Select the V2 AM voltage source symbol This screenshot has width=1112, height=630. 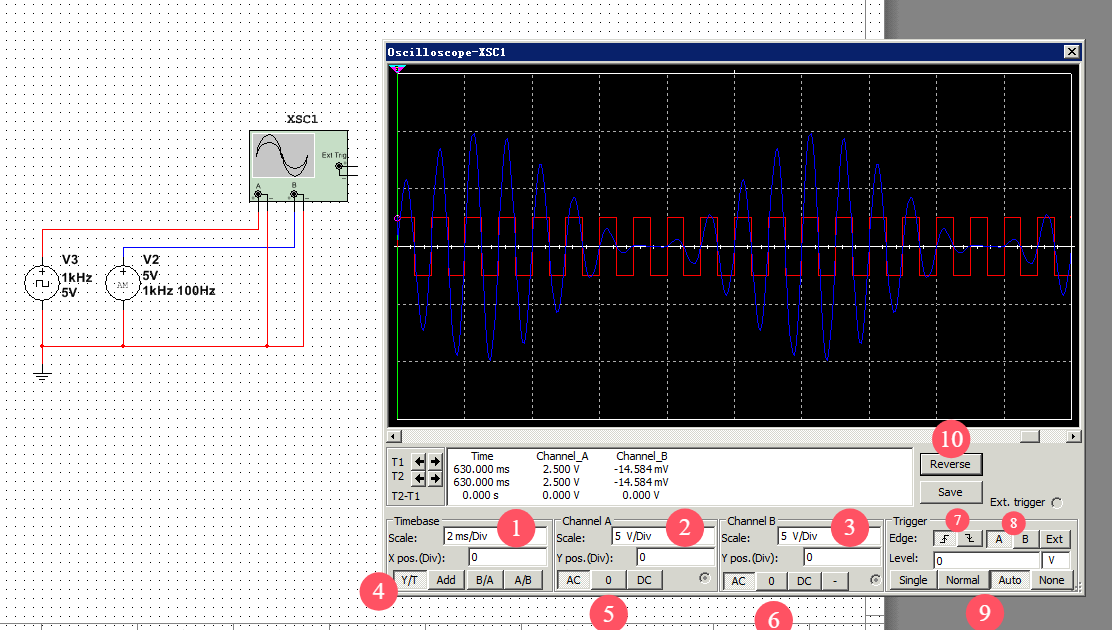click(x=123, y=283)
